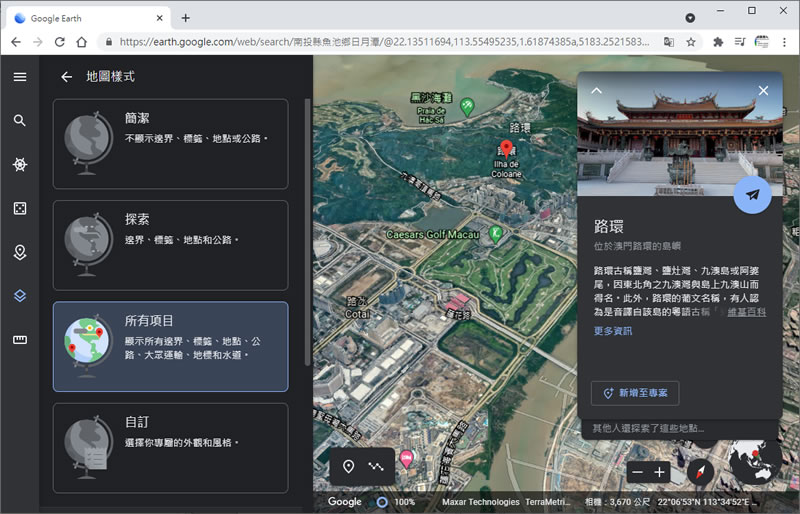Bookmark this page with star
The height and width of the screenshot is (514, 800).
(x=691, y=42)
